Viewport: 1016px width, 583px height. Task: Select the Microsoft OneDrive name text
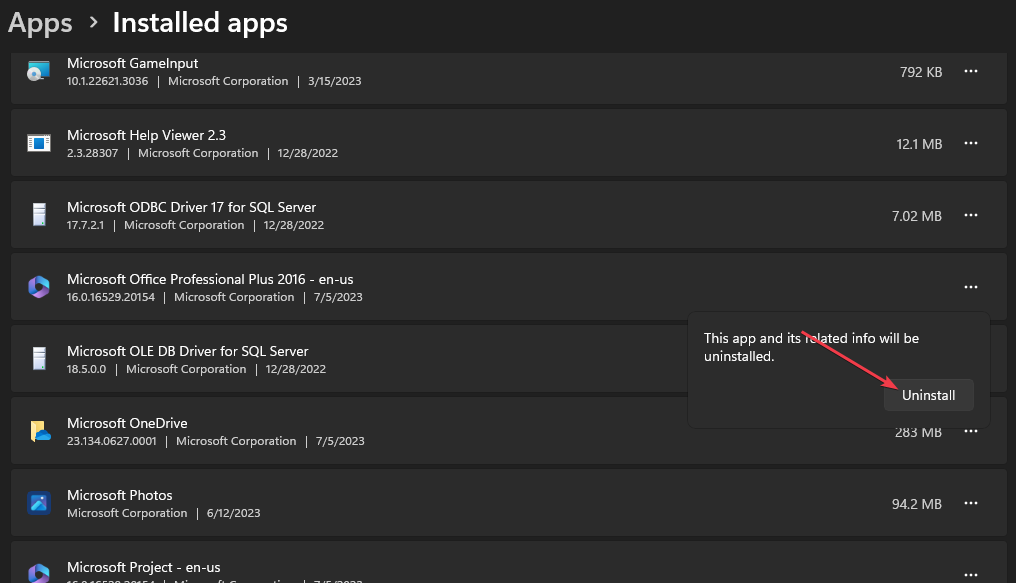tap(127, 423)
